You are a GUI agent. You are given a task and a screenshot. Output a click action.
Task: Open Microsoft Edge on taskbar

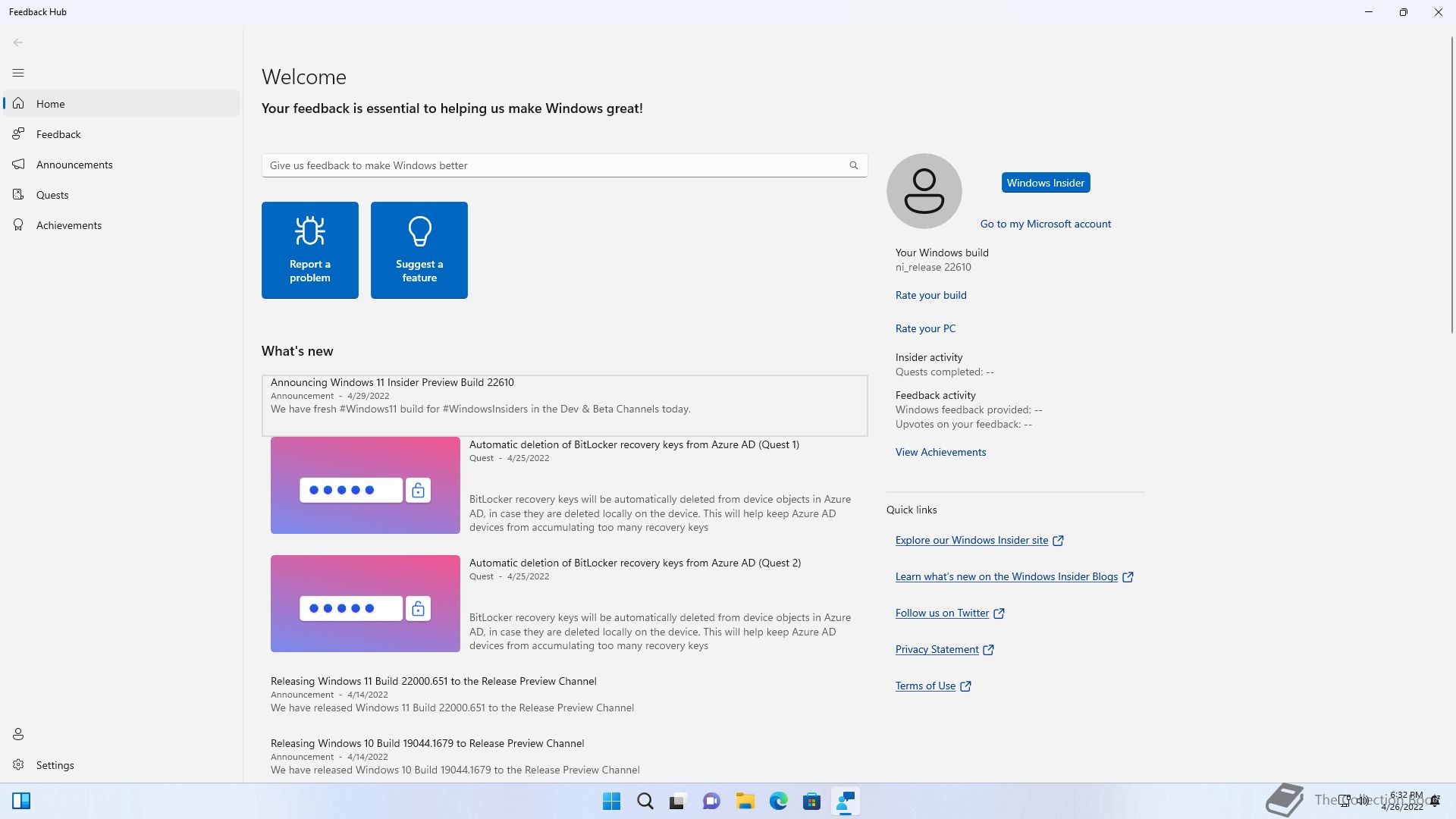coord(779,802)
